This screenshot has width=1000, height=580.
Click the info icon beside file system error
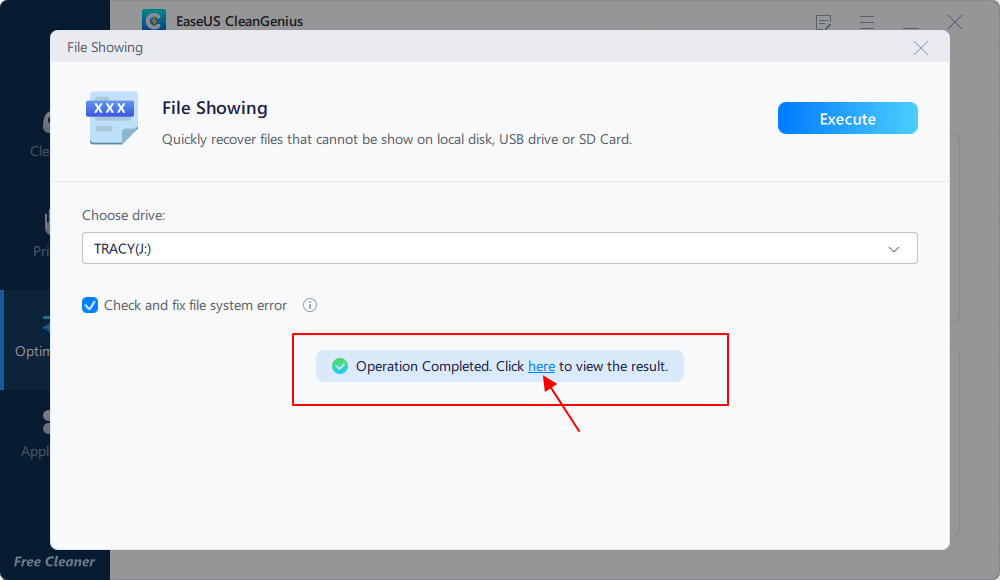[310, 305]
